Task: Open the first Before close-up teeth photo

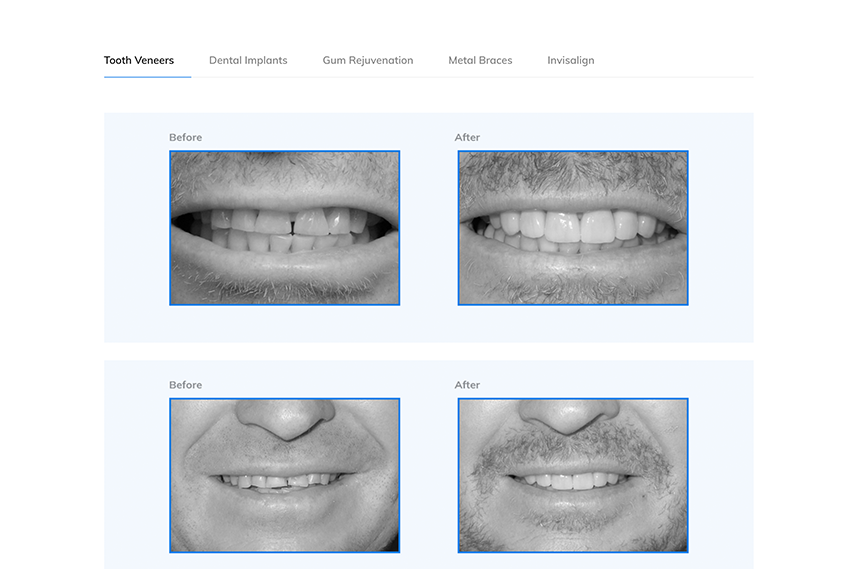Action: [x=284, y=227]
